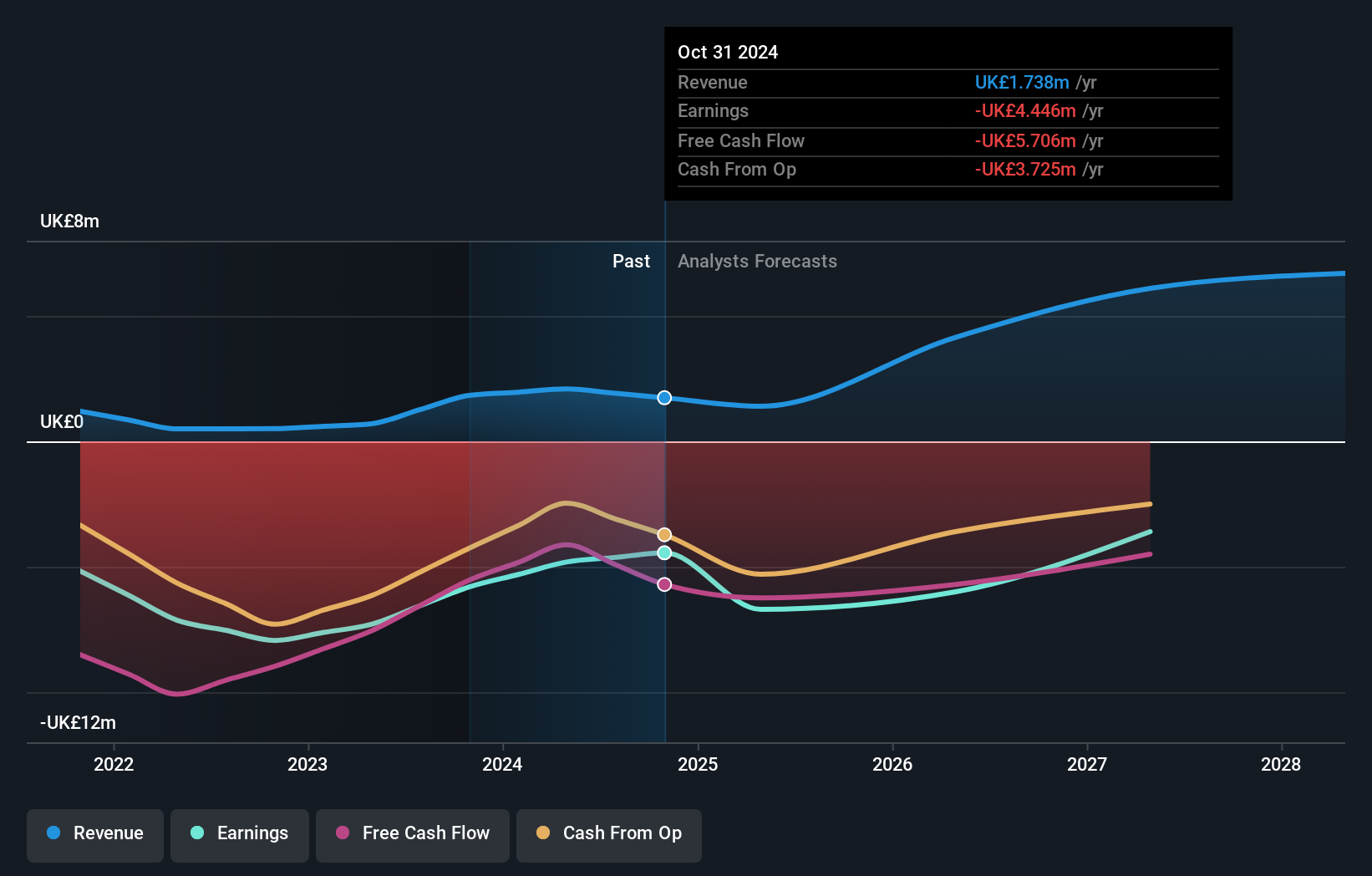1372x876 pixels.
Task: Click the 2022 year label
Action: [114, 764]
